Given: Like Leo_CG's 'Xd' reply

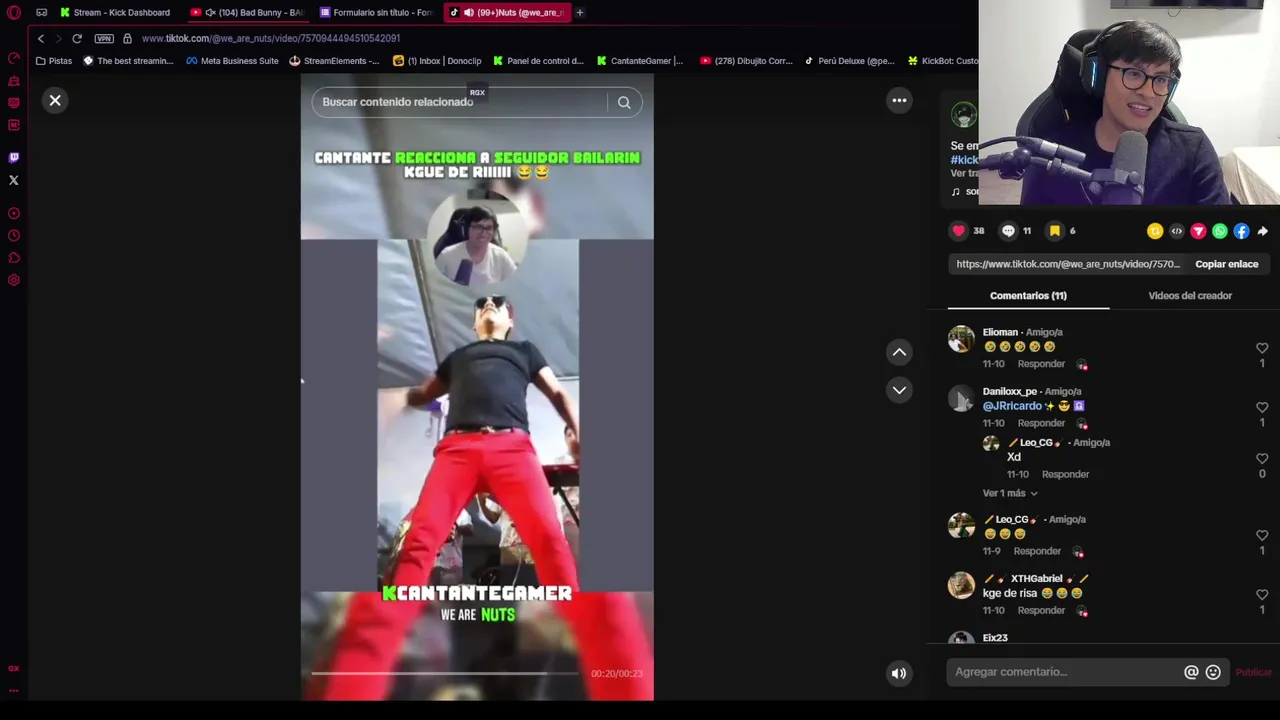Looking at the screenshot, I should (x=1262, y=458).
